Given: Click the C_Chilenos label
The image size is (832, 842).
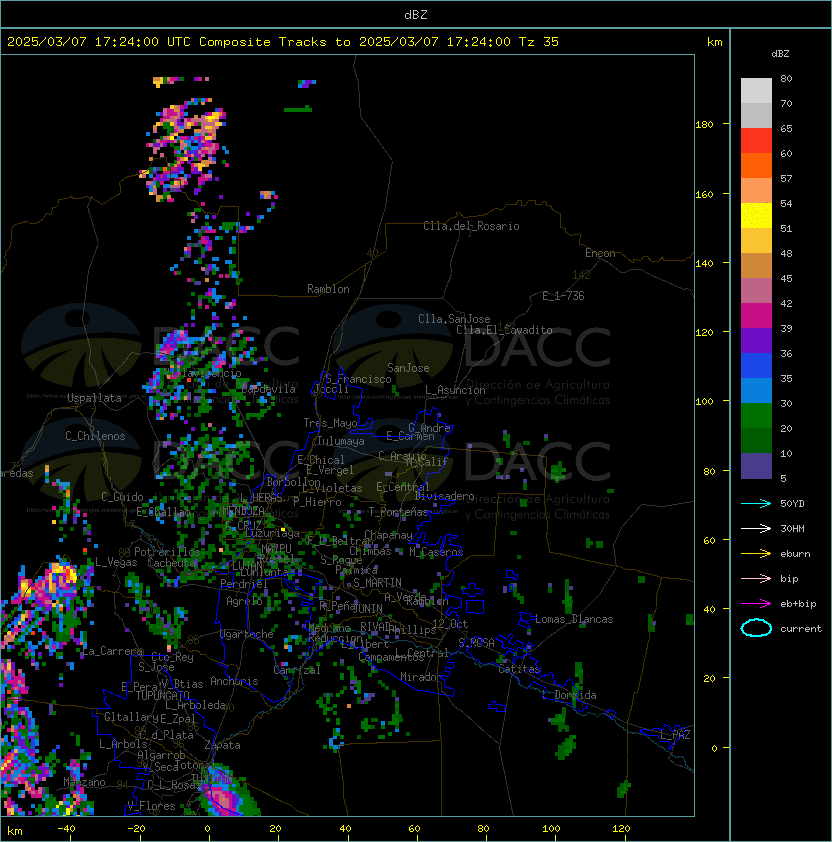Looking at the screenshot, I should click(x=95, y=436).
